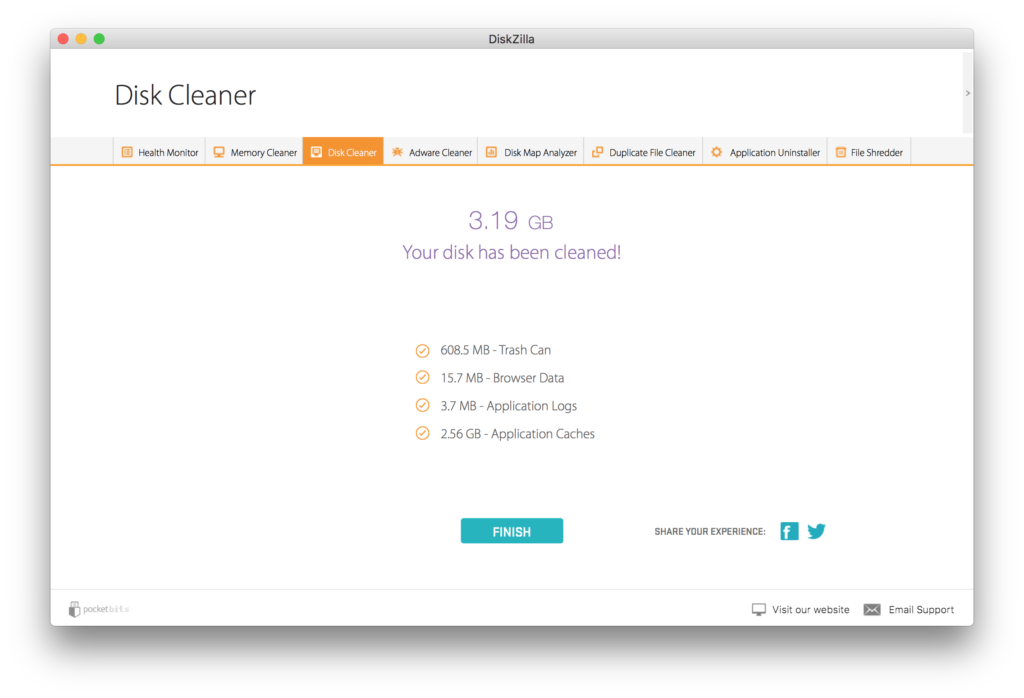Click the checkmark next to Trash Can
Image resolution: width=1024 pixels, height=698 pixels.
point(423,351)
